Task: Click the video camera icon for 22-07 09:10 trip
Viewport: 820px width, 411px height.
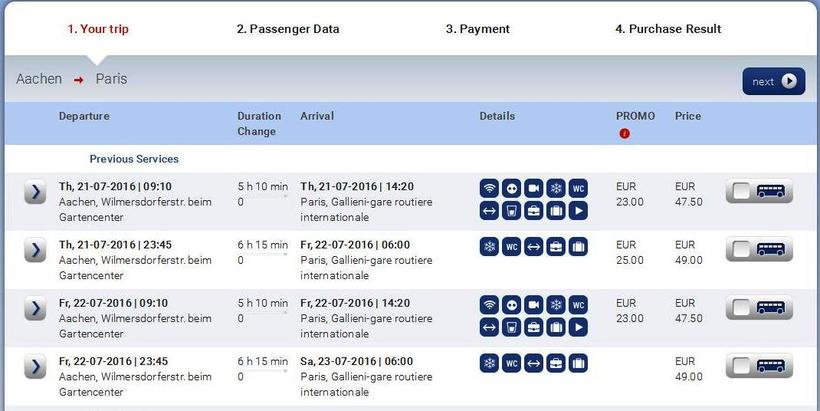Action: click(x=533, y=304)
